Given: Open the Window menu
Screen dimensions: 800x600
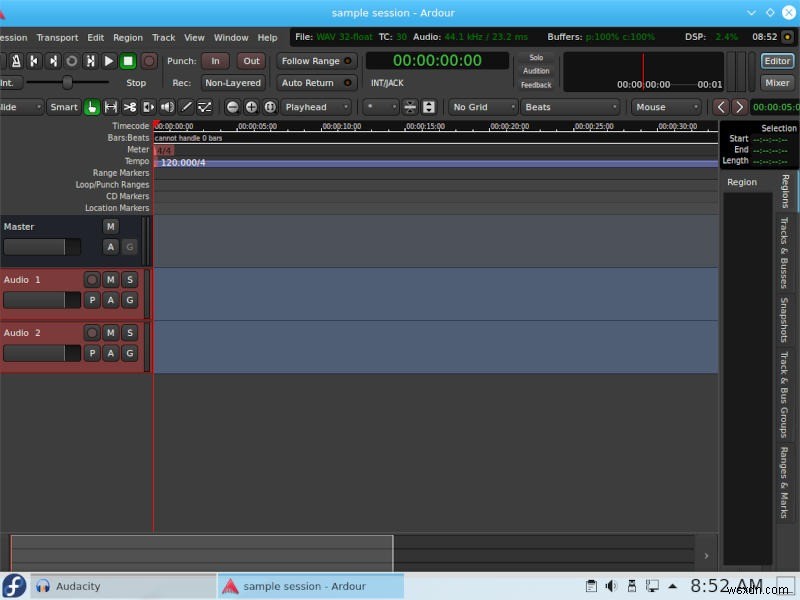Looking at the screenshot, I should 231,38.
